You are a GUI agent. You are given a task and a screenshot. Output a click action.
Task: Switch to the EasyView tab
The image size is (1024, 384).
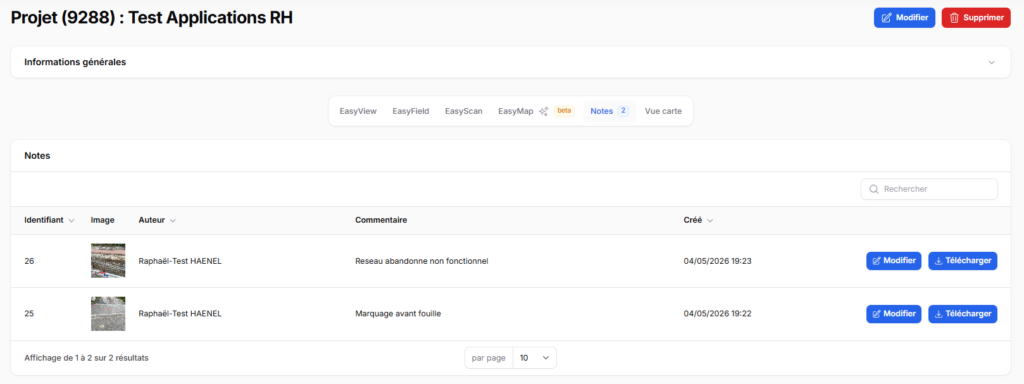[358, 111]
